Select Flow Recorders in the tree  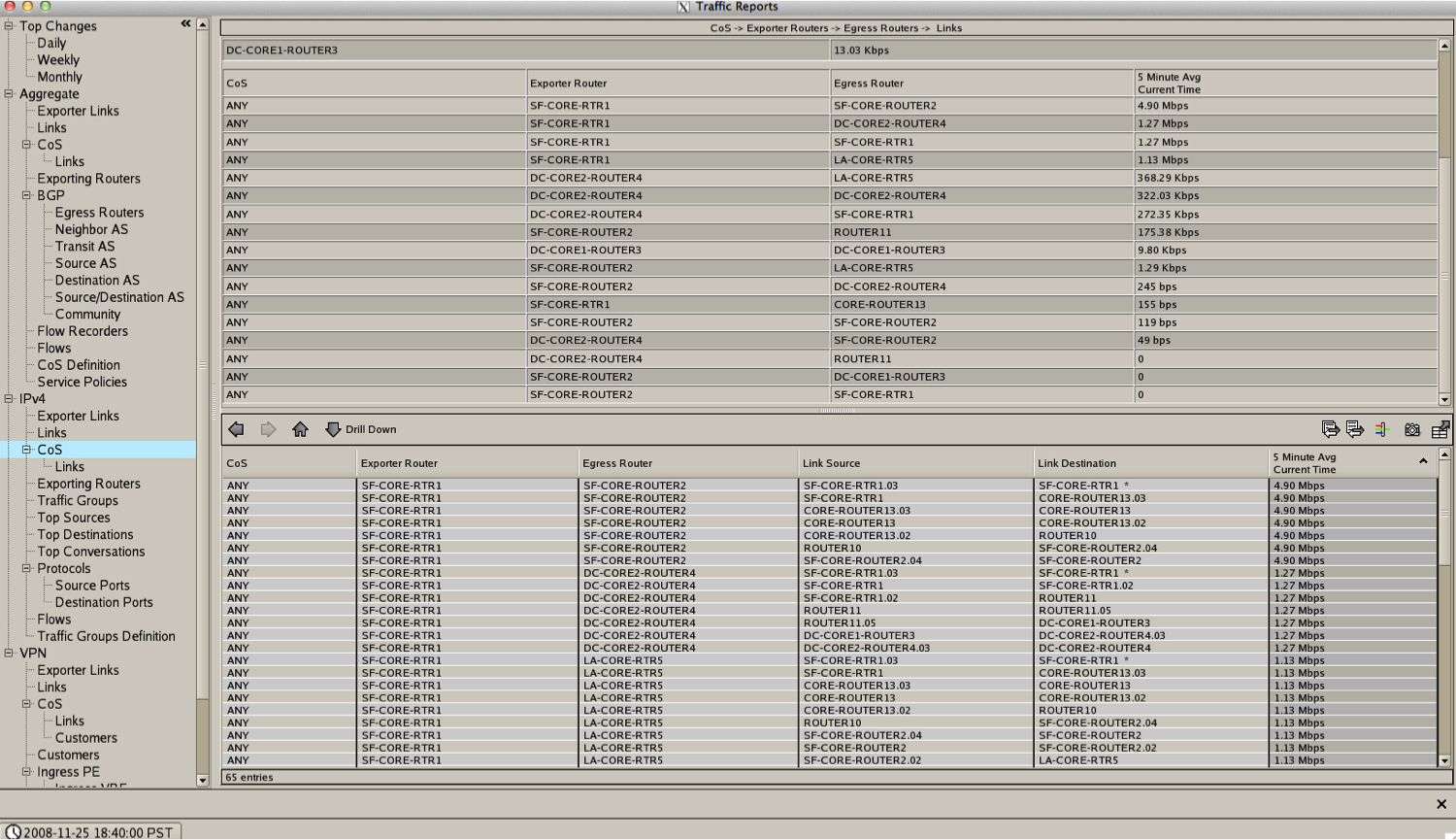point(83,331)
